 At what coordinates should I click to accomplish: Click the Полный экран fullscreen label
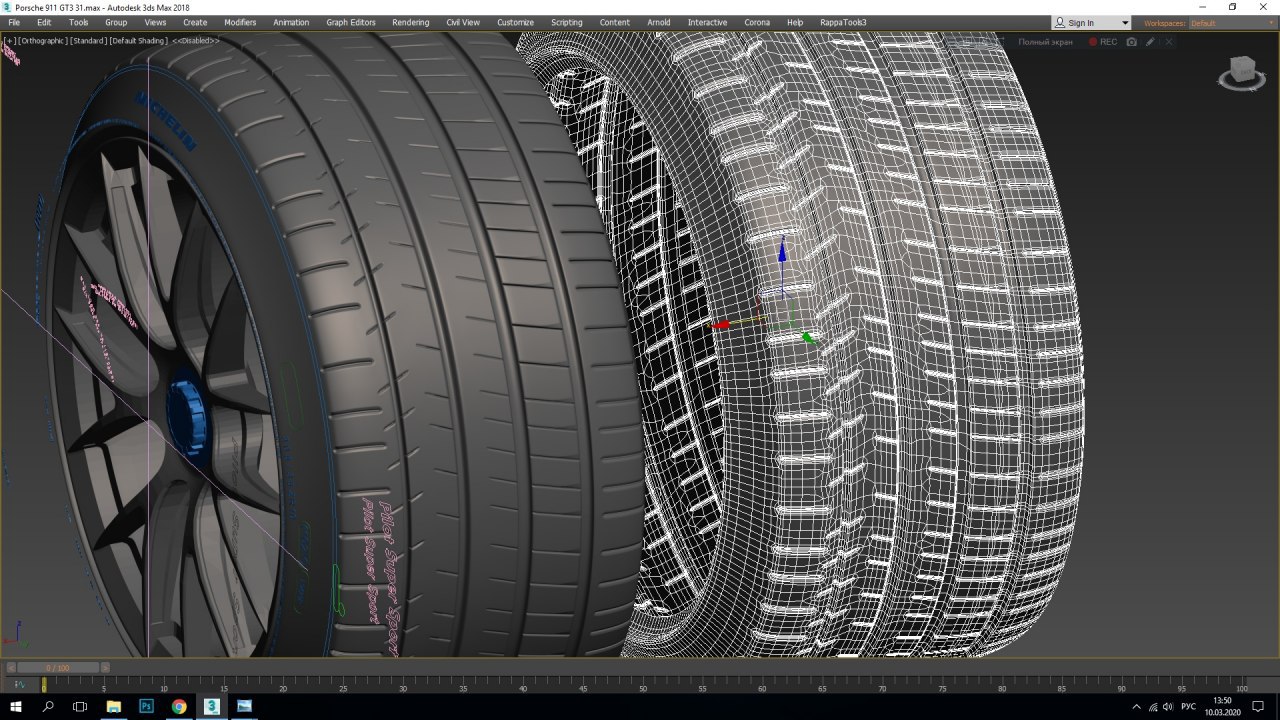pyautogui.click(x=1045, y=42)
